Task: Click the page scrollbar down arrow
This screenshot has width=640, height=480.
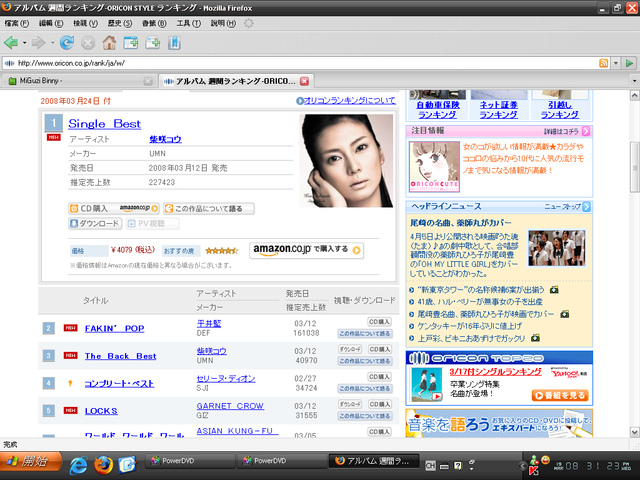Action: (x=635, y=432)
